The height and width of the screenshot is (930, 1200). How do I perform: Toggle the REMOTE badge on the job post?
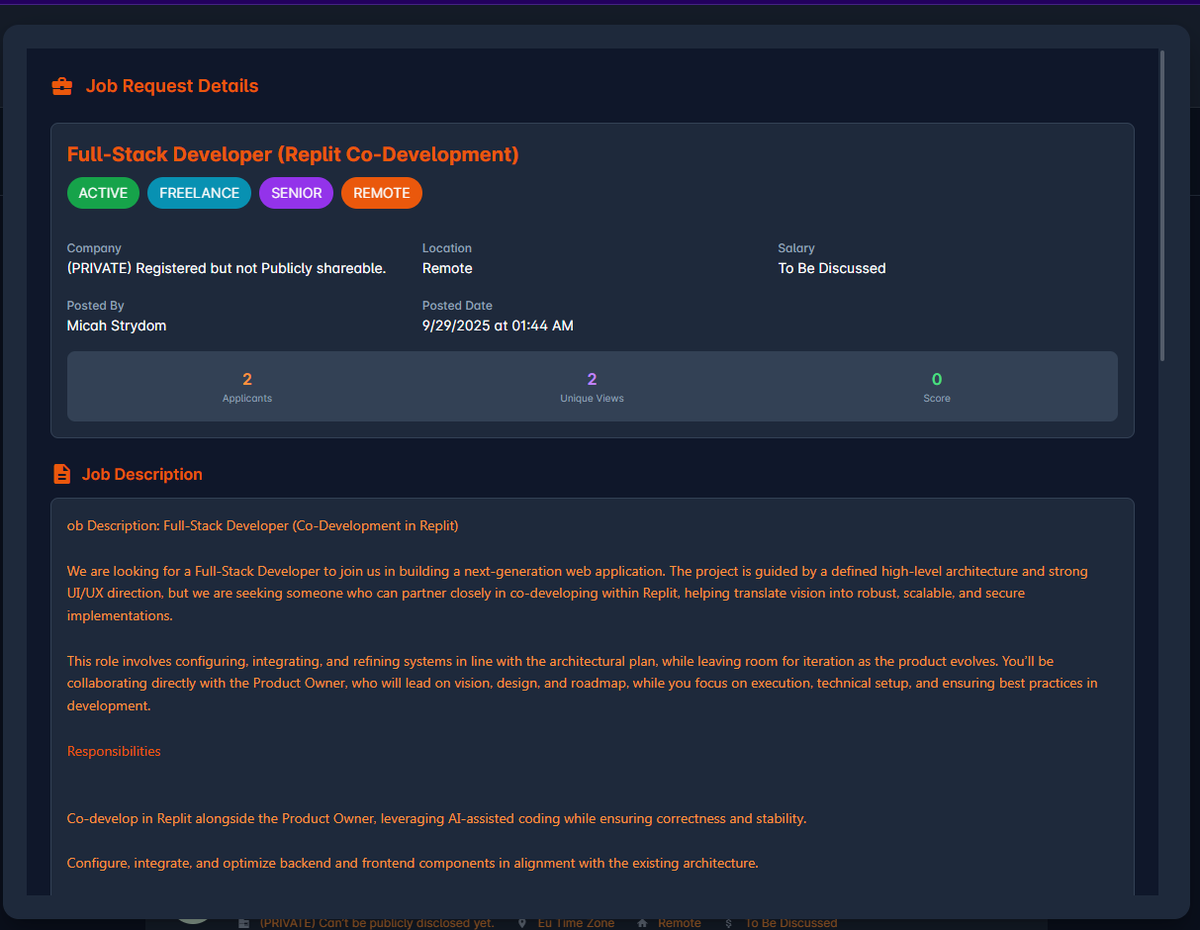click(381, 193)
